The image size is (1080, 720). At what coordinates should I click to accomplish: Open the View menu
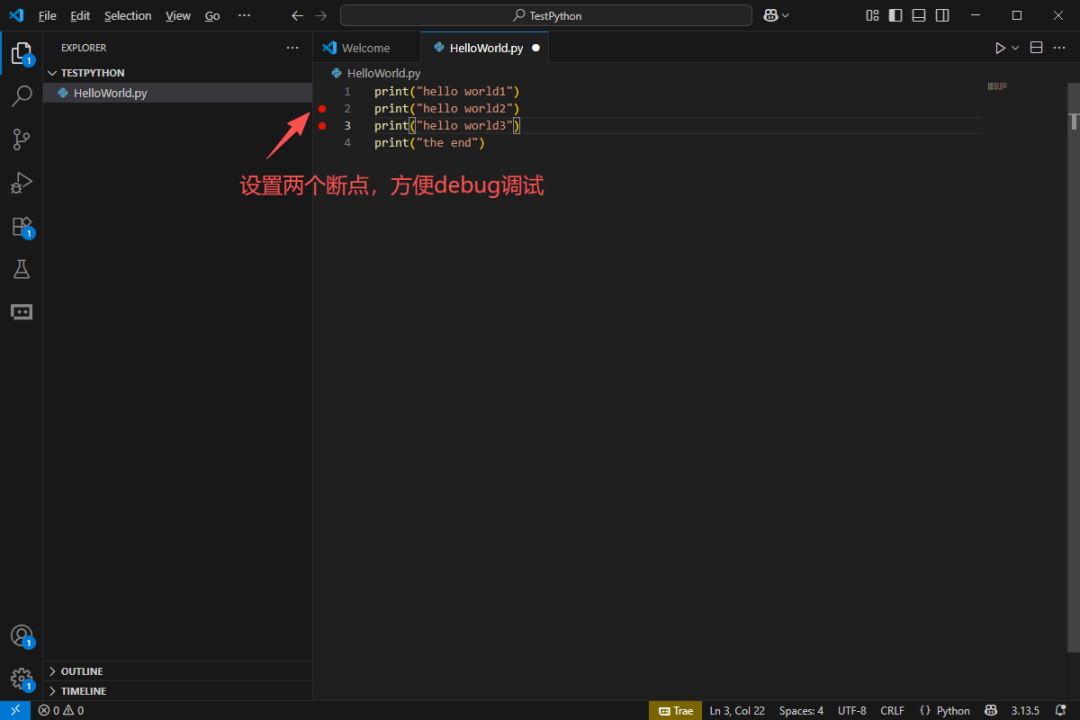[178, 15]
